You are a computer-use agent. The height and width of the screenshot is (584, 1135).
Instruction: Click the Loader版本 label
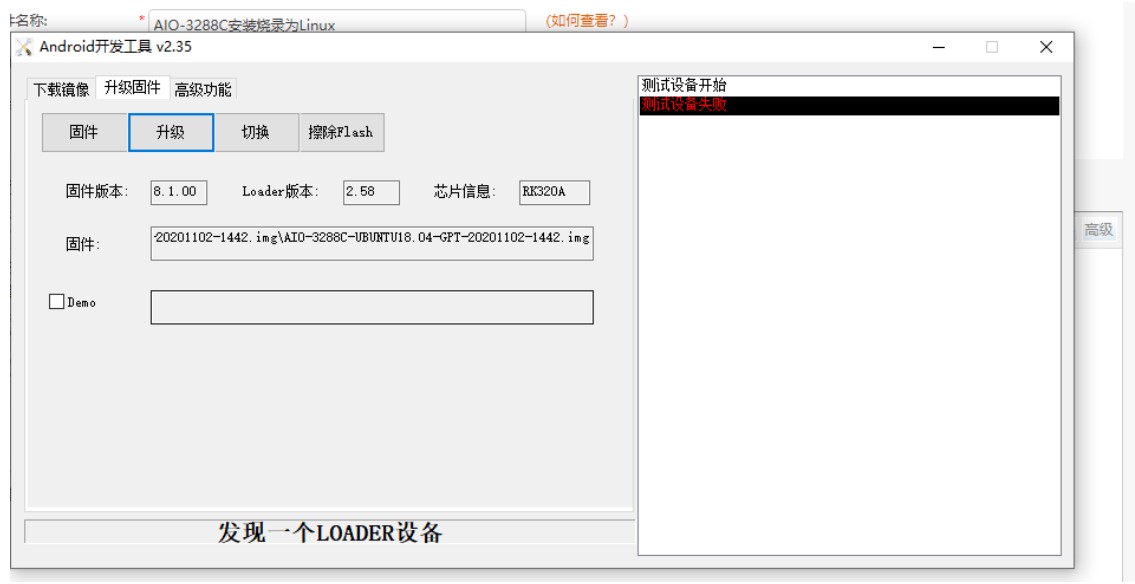(280, 192)
